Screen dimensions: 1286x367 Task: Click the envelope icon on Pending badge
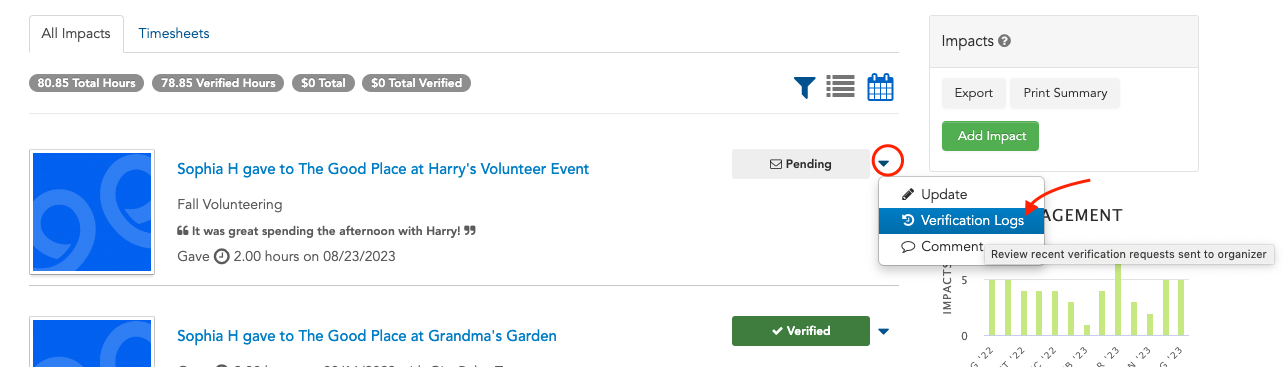tap(775, 164)
